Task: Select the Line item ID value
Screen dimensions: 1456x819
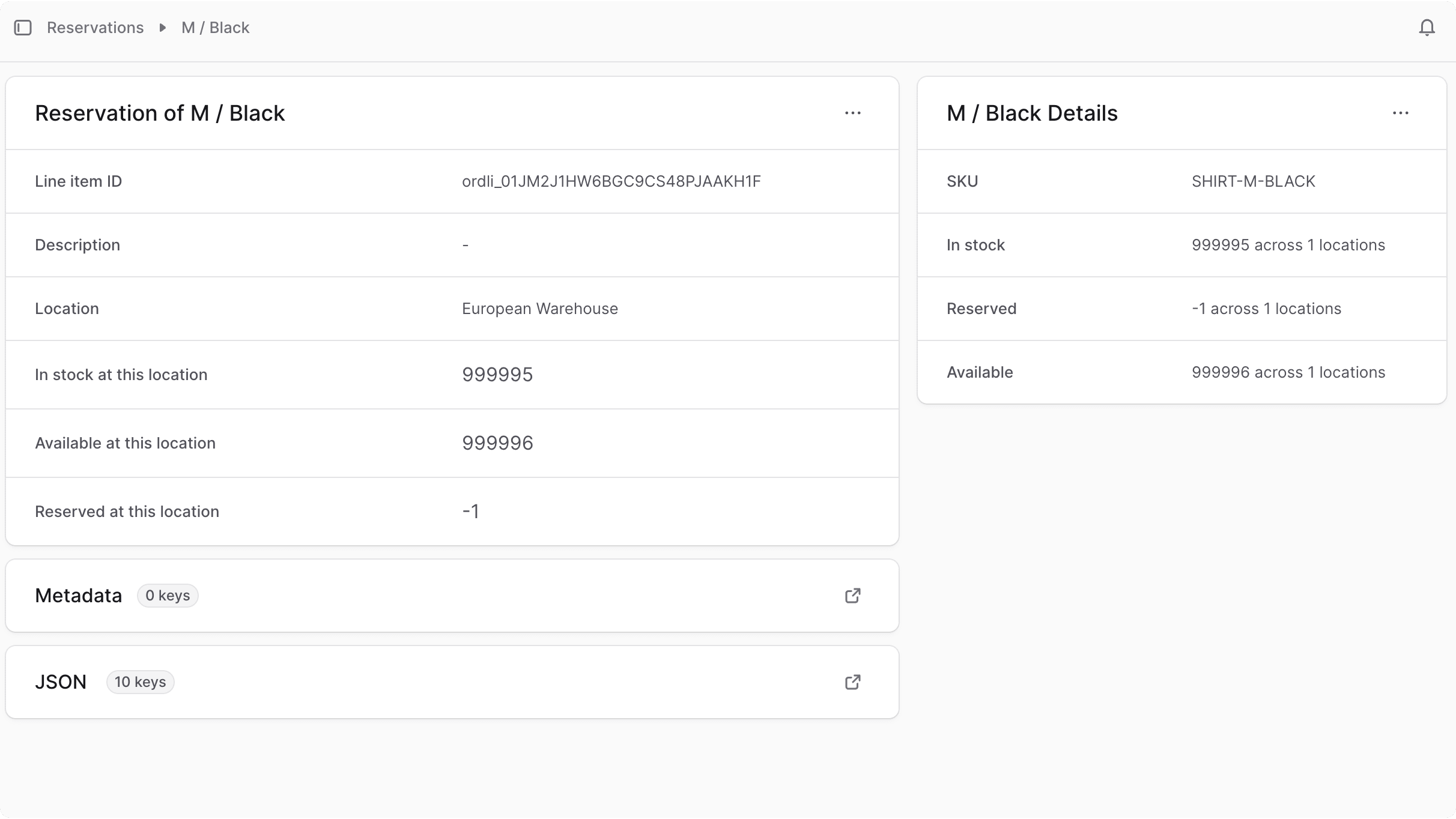Action: click(x=611, y=181)
